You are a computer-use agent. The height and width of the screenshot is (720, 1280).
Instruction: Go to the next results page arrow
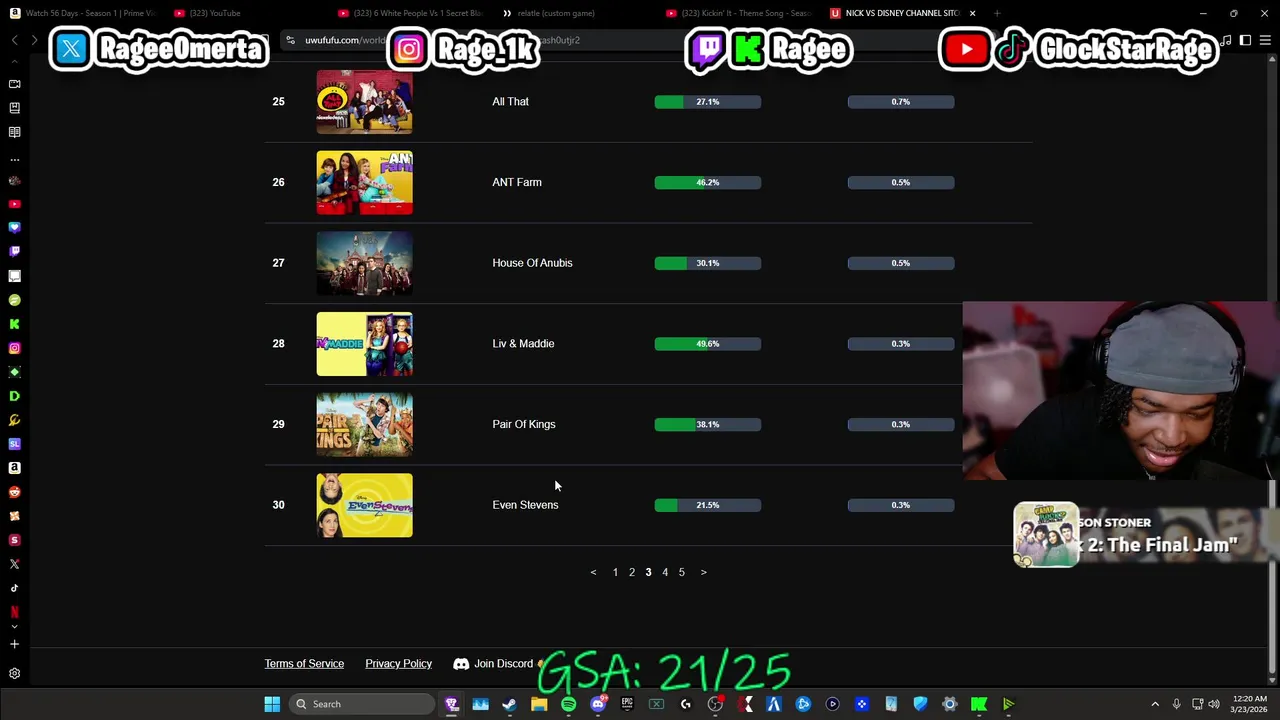703,572
